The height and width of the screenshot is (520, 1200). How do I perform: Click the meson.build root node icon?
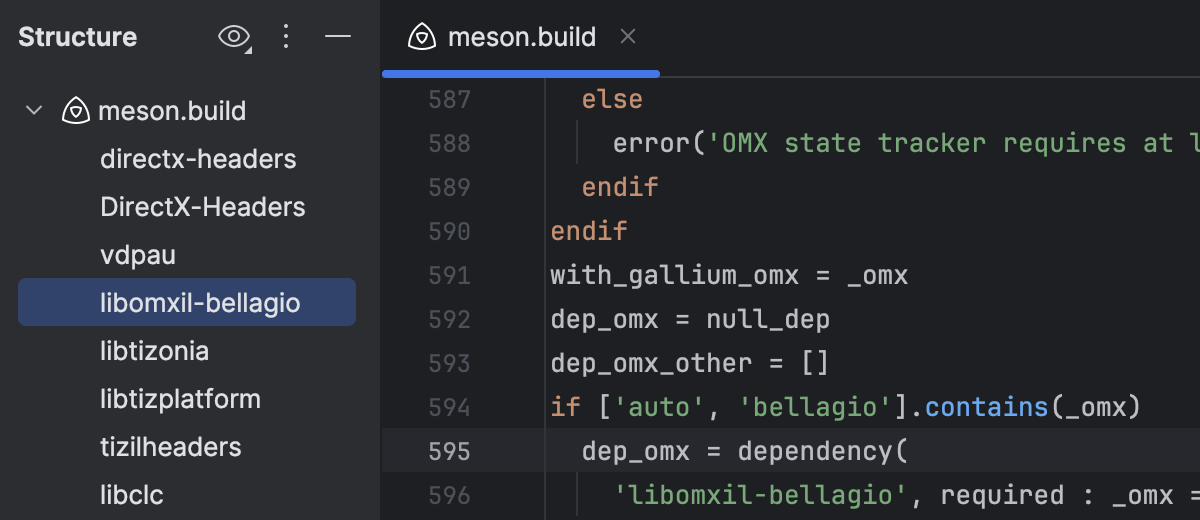(76, 110)
